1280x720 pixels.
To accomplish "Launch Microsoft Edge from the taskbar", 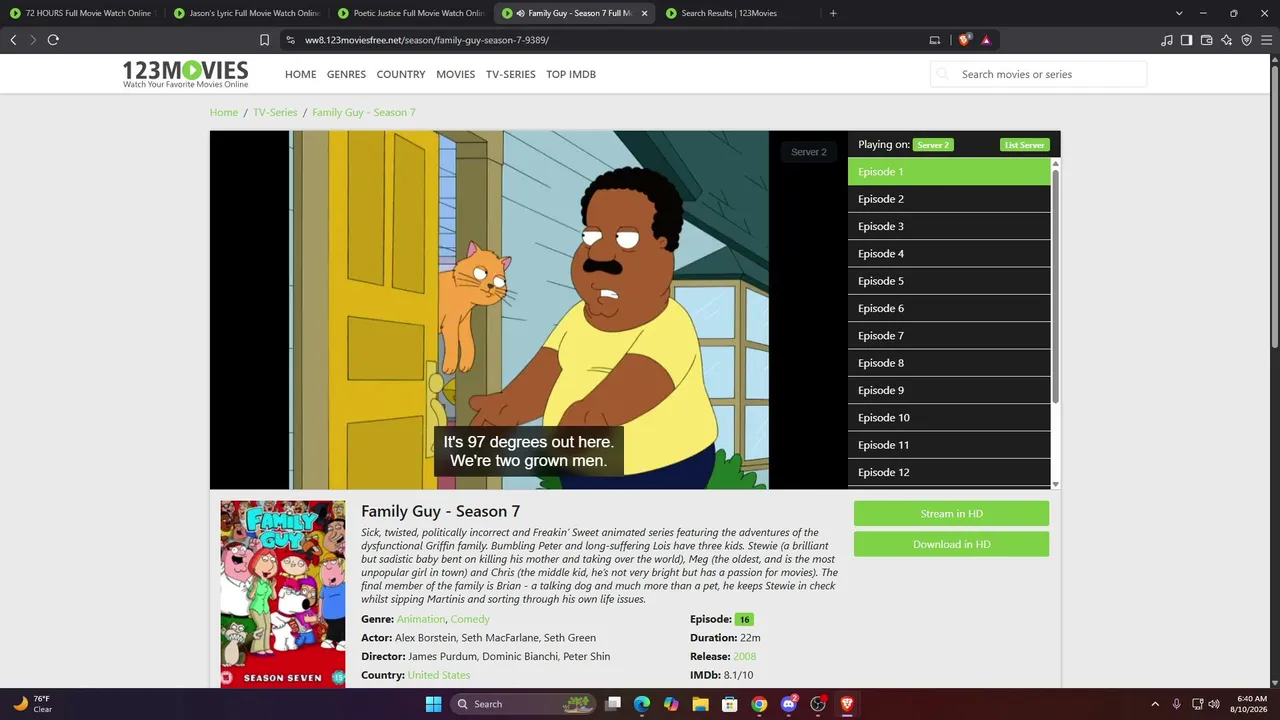I will (x=642, y=704).
